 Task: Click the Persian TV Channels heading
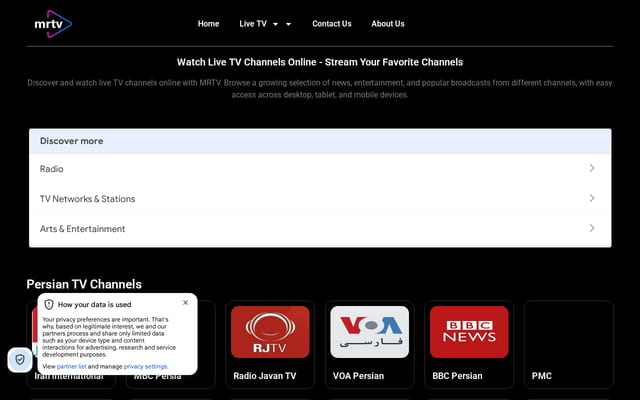[84, 284]
